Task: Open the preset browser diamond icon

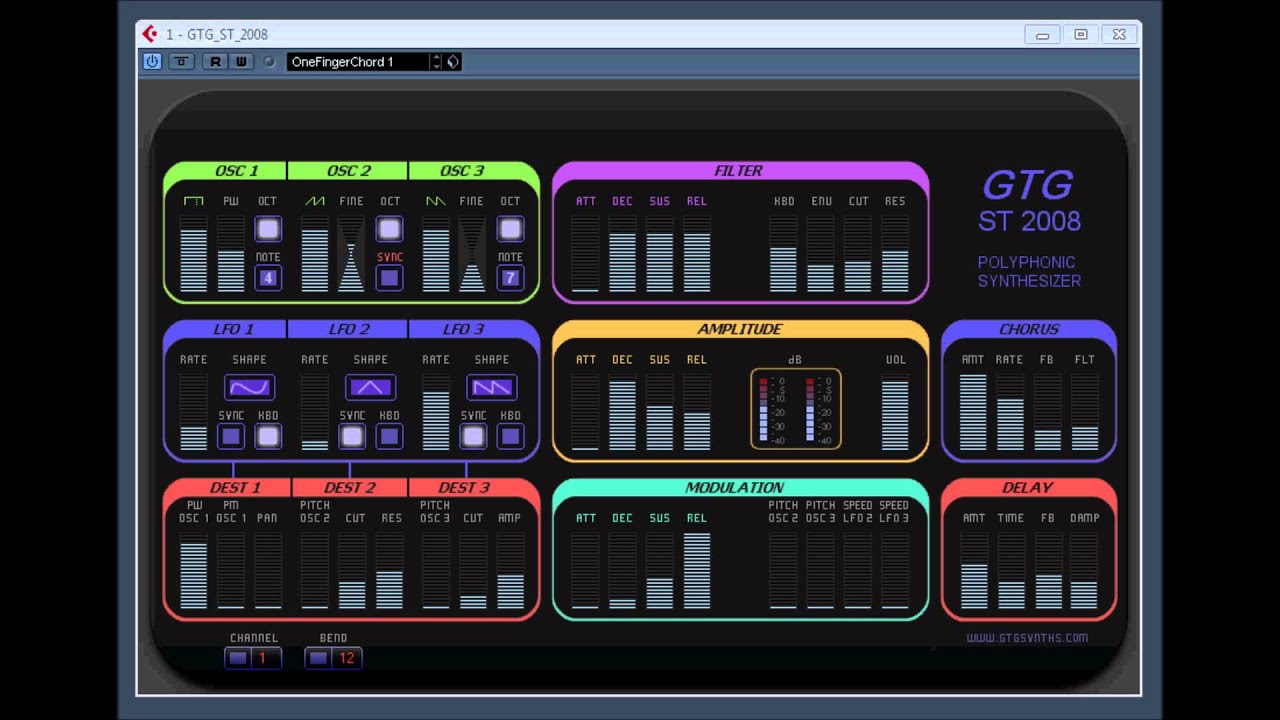Action: pos(453,62)
